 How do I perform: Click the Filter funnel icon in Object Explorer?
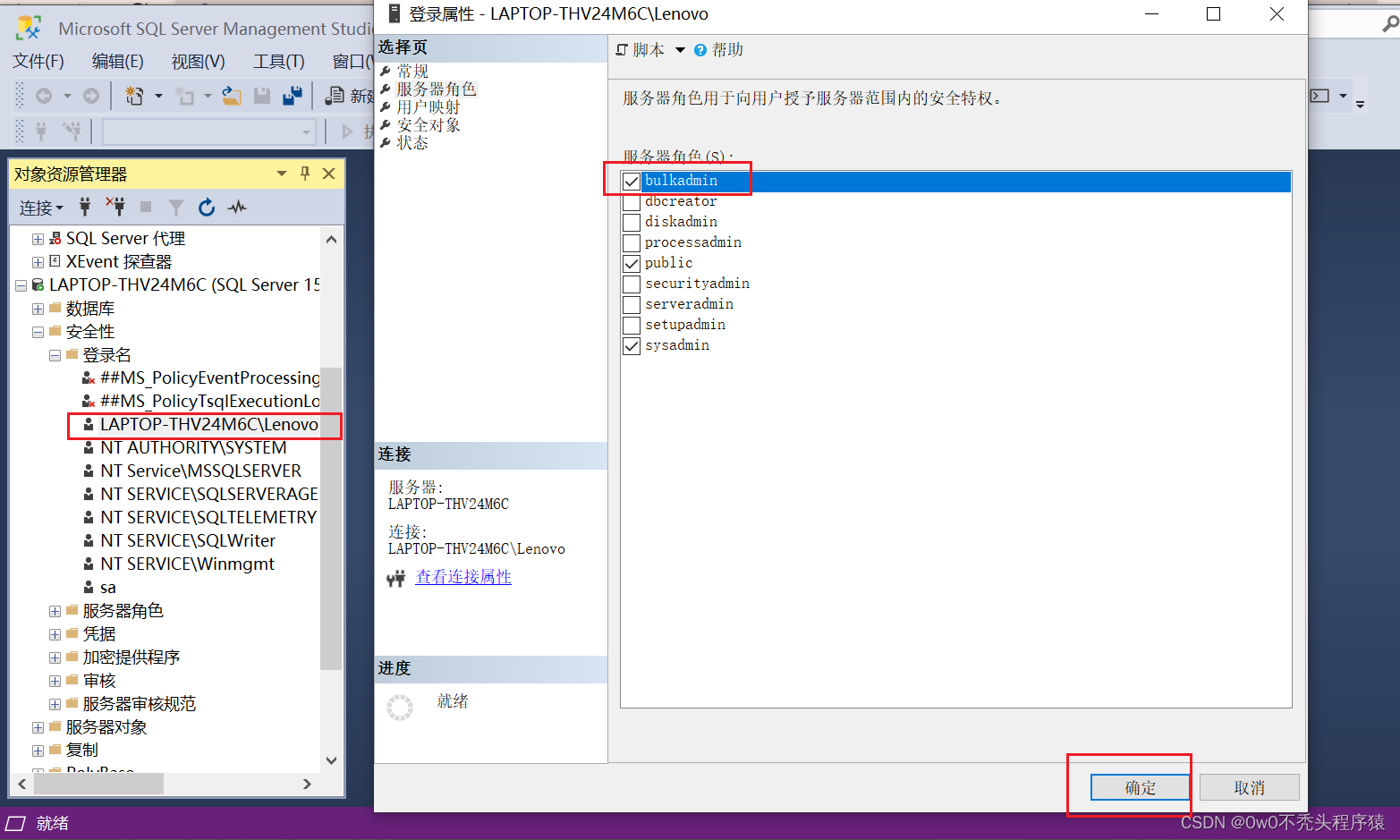click(176, 208)
